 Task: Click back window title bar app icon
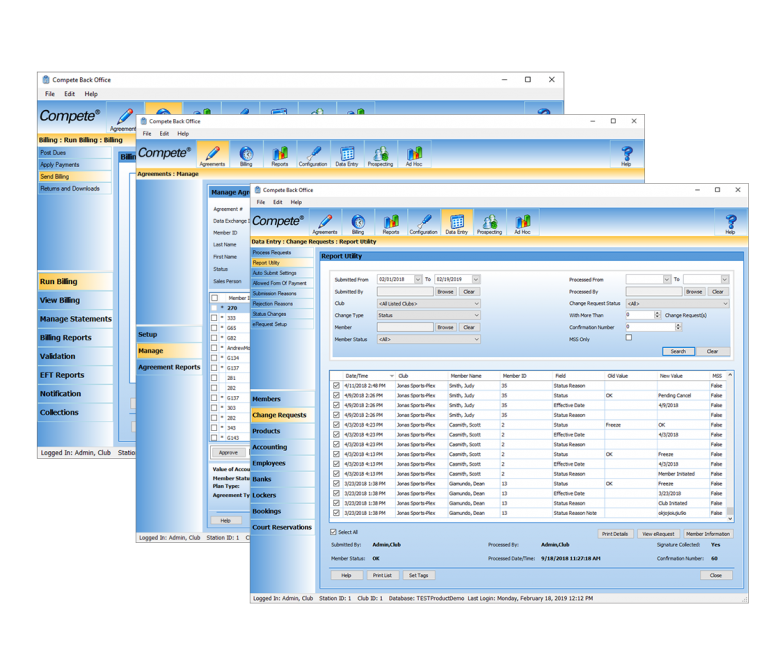46,80
